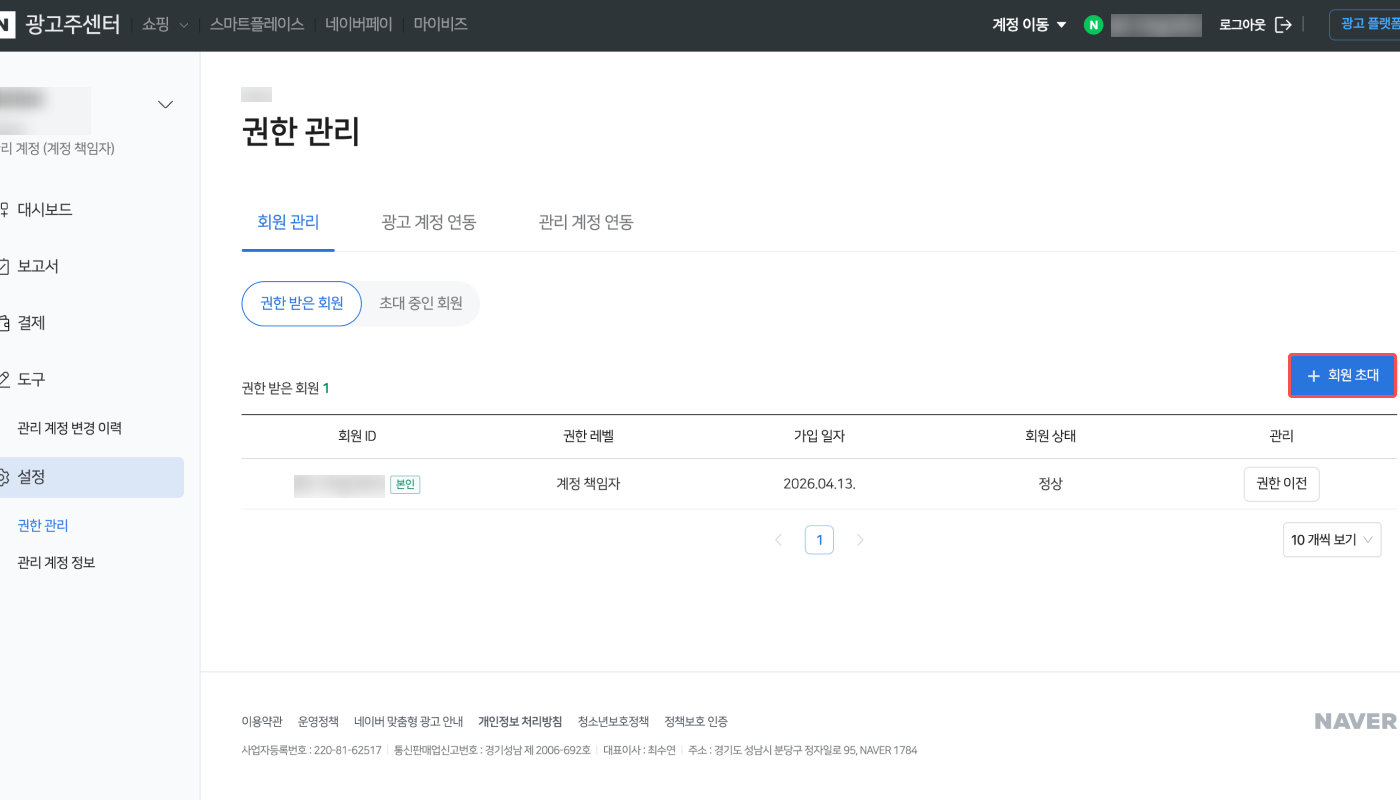
Task: Open 마이비즈 in the top navigation
Action: (441, 24)
